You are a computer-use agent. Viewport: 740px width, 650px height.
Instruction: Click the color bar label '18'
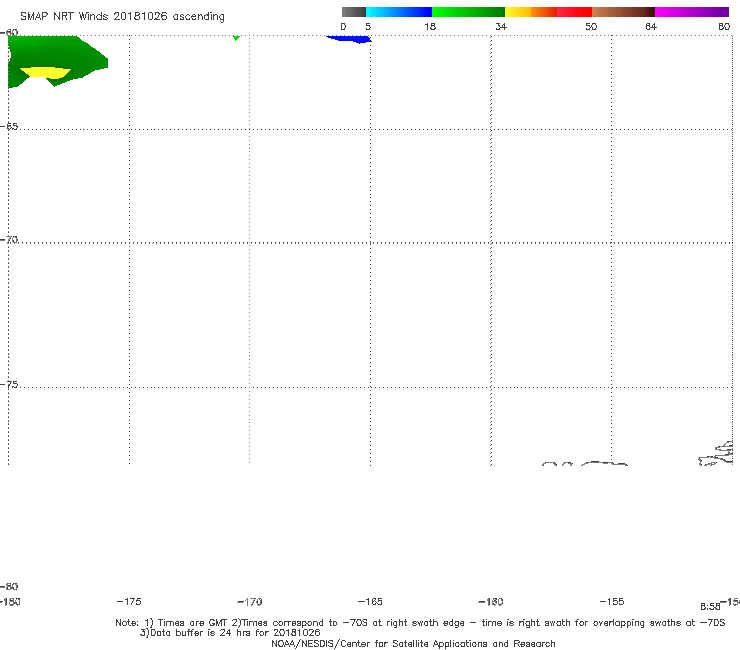(x=430, y=26)
